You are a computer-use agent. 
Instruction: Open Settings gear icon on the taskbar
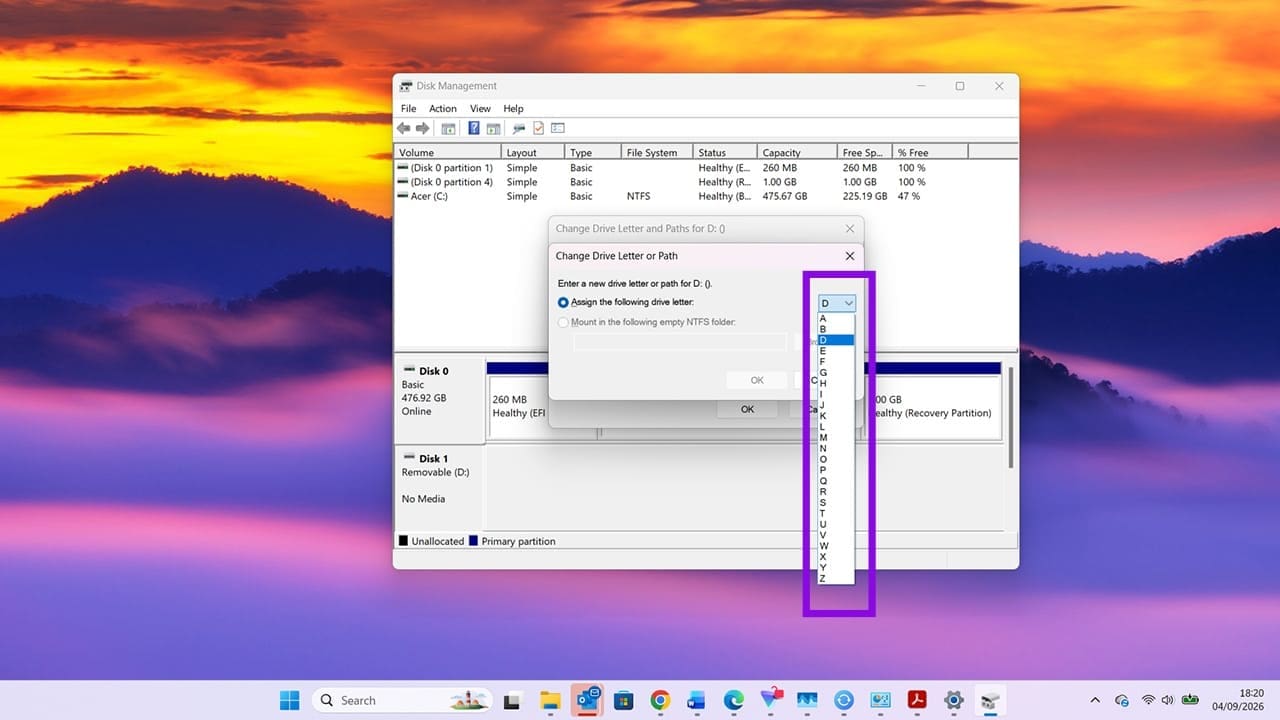[x=954, y=700]
